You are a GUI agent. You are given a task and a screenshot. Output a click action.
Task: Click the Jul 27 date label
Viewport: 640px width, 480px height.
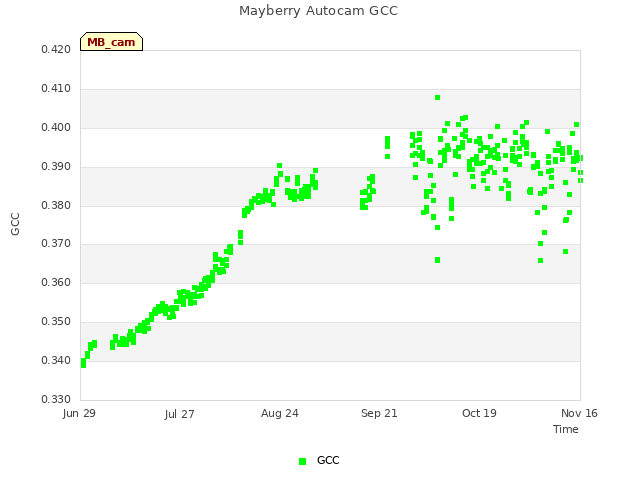[180, 414]
